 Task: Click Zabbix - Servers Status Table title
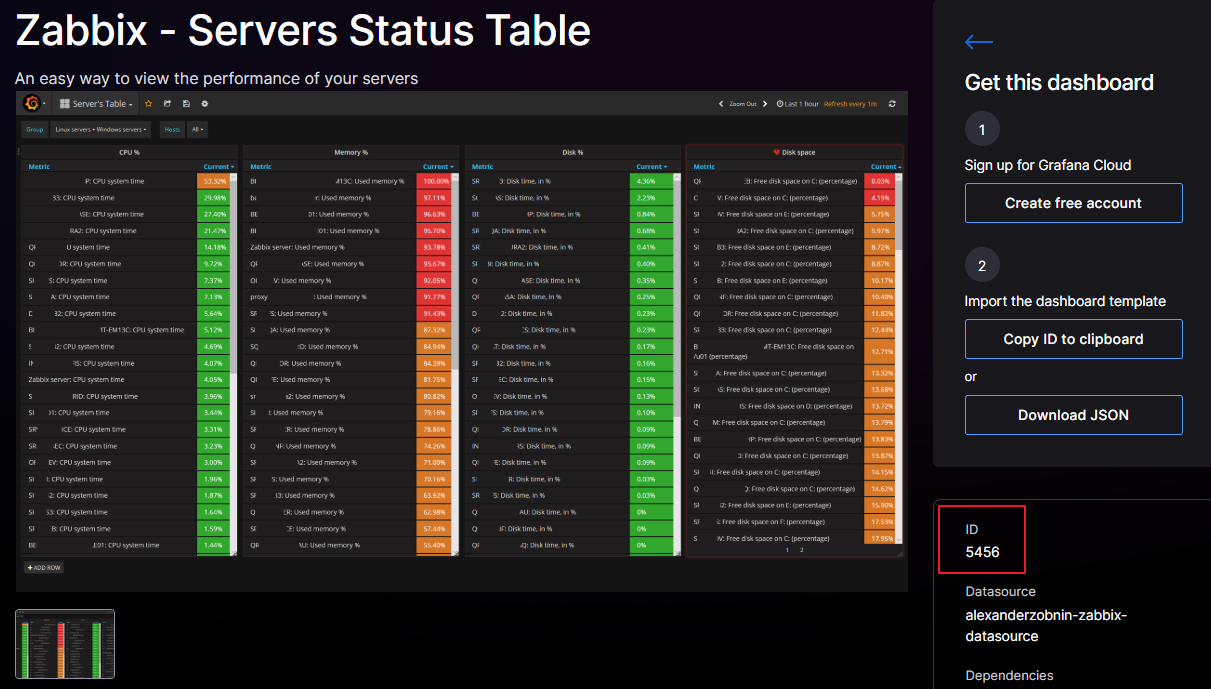point(303,31)
